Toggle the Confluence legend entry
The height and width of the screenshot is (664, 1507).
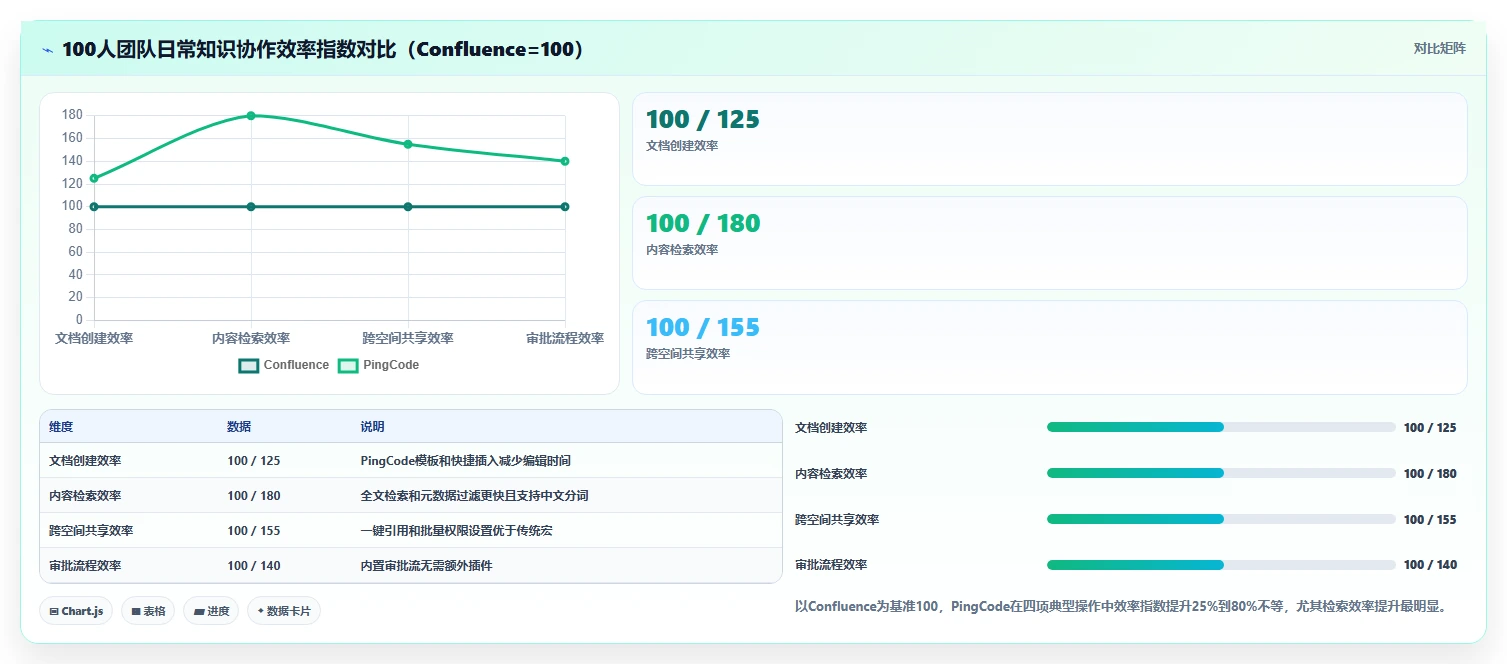click(284, 365)
